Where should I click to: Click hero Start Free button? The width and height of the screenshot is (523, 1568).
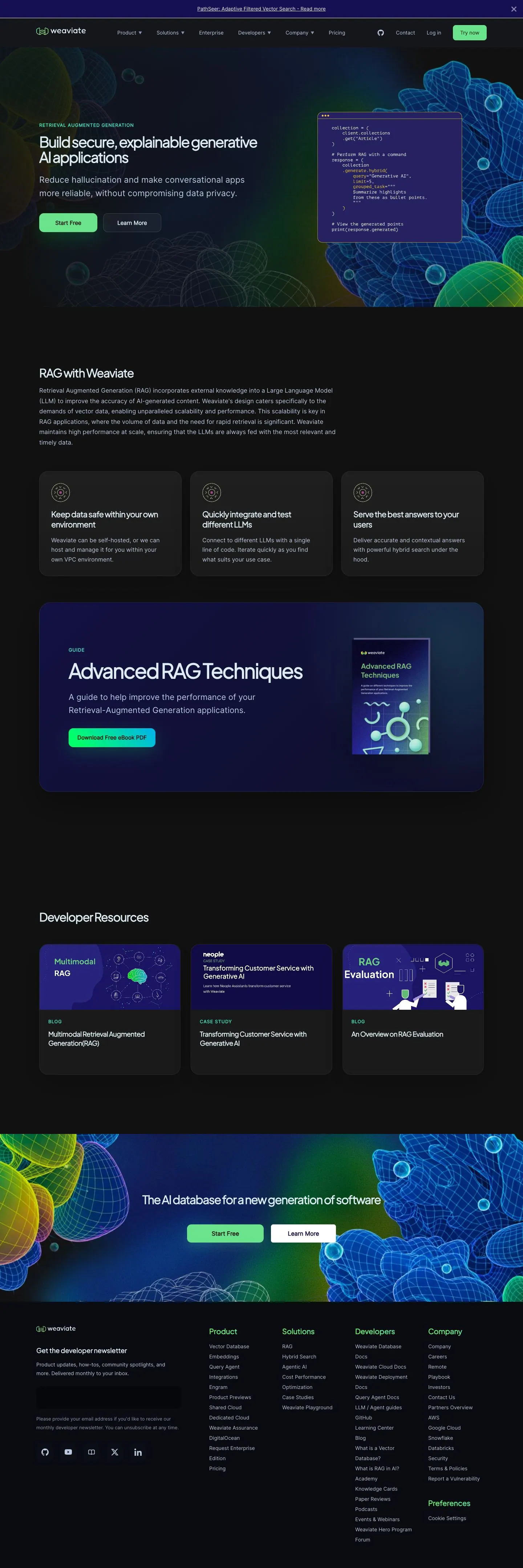(68, 223)
